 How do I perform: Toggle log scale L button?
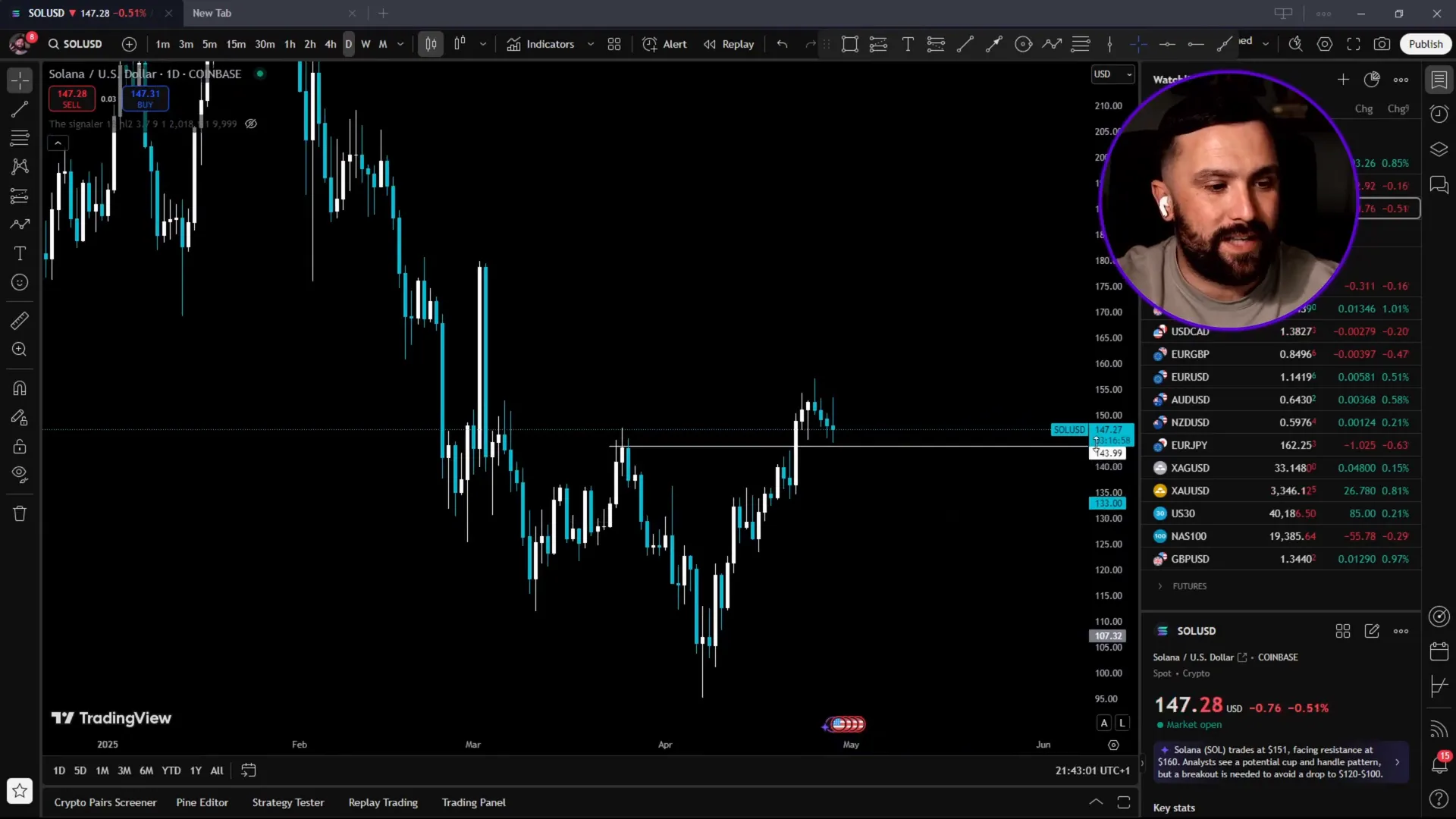coord(1122,723)
